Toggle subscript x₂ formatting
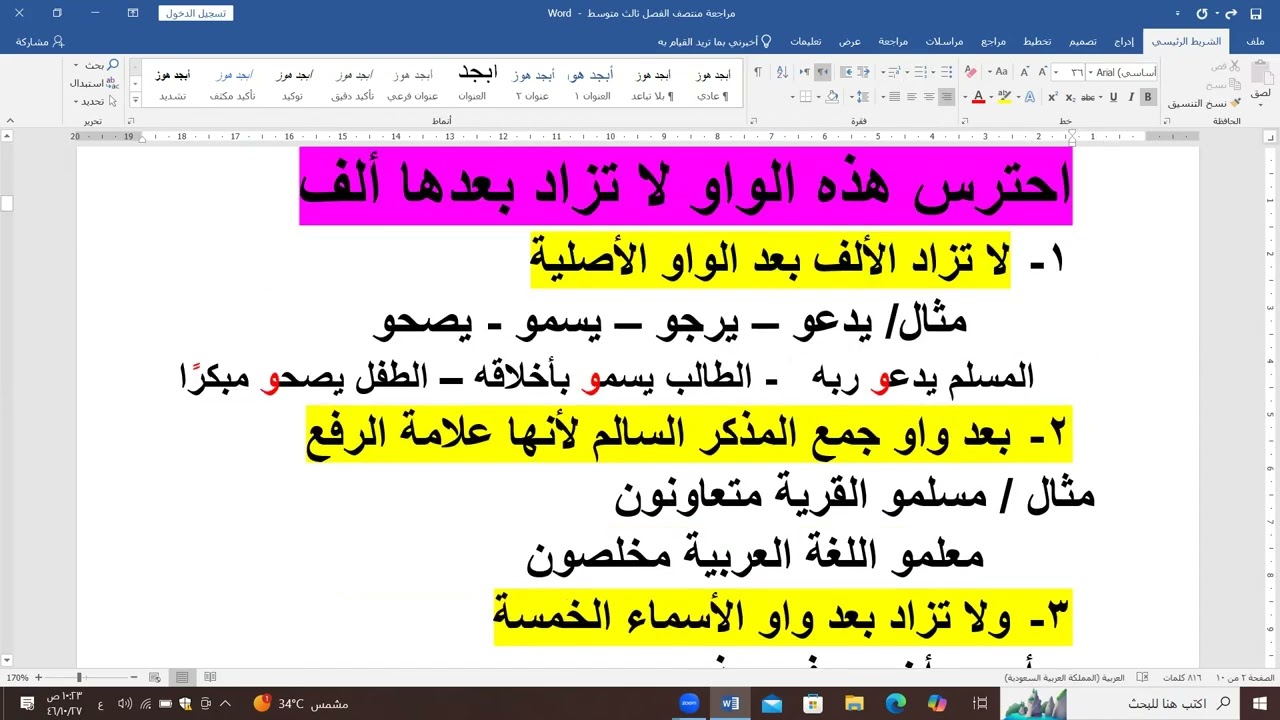Screen dimensions: 1280x720 tap(1070, 97)
